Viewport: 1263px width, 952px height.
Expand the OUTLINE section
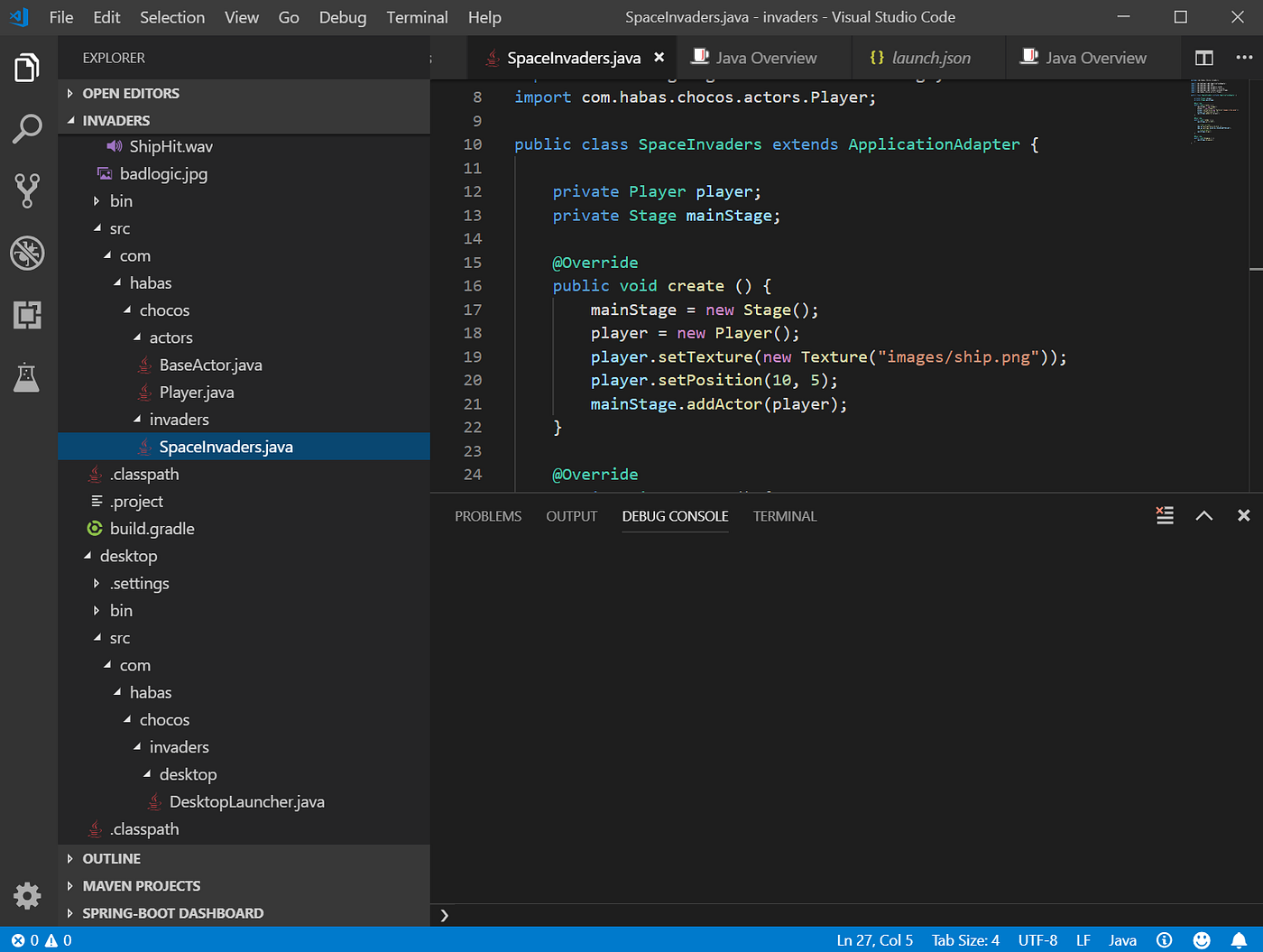(112, 858)
